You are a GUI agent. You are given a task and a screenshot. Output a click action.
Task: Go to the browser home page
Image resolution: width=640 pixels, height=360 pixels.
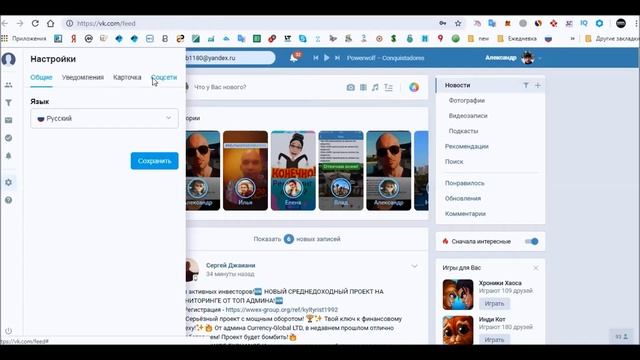[x=50, y=23]
